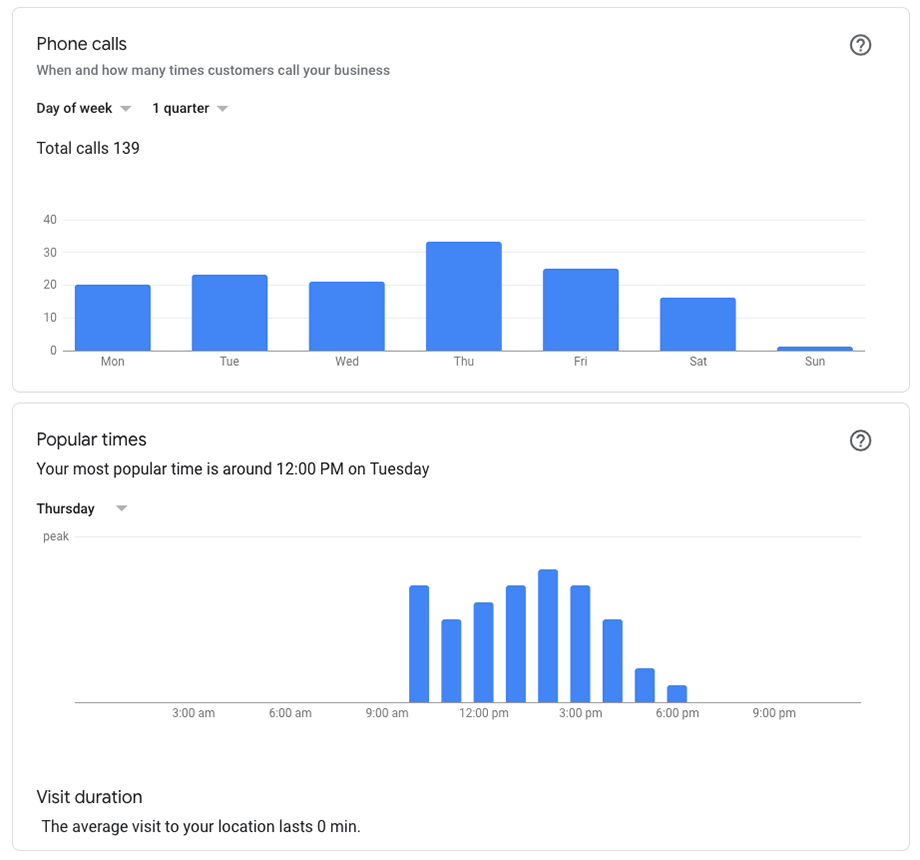Open the Thursday day selector dropdown
920x860 pixels.
click(82, 509)
